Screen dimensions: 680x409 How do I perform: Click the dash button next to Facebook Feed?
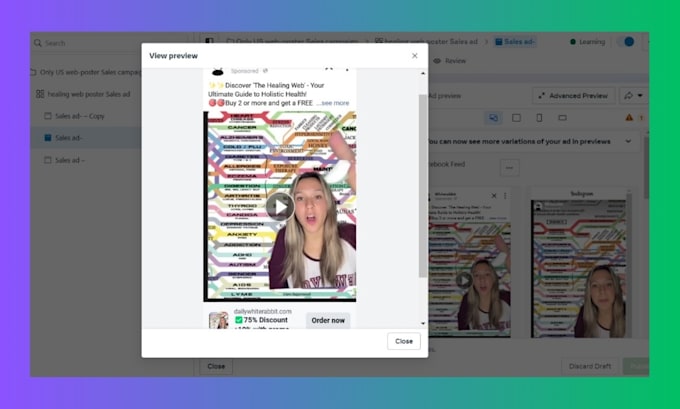pos(510,168)
